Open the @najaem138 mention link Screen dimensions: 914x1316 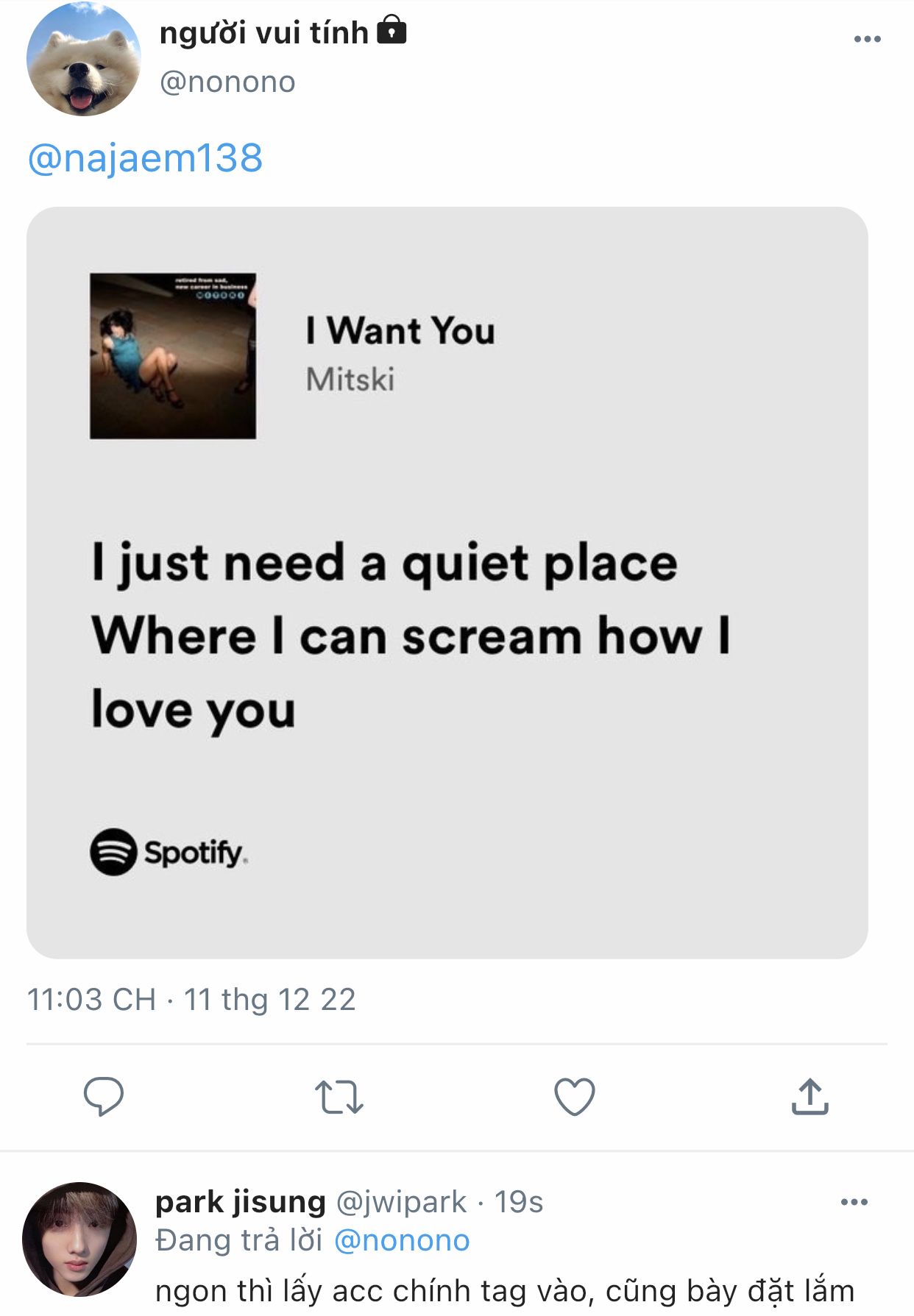click(145, 158)
